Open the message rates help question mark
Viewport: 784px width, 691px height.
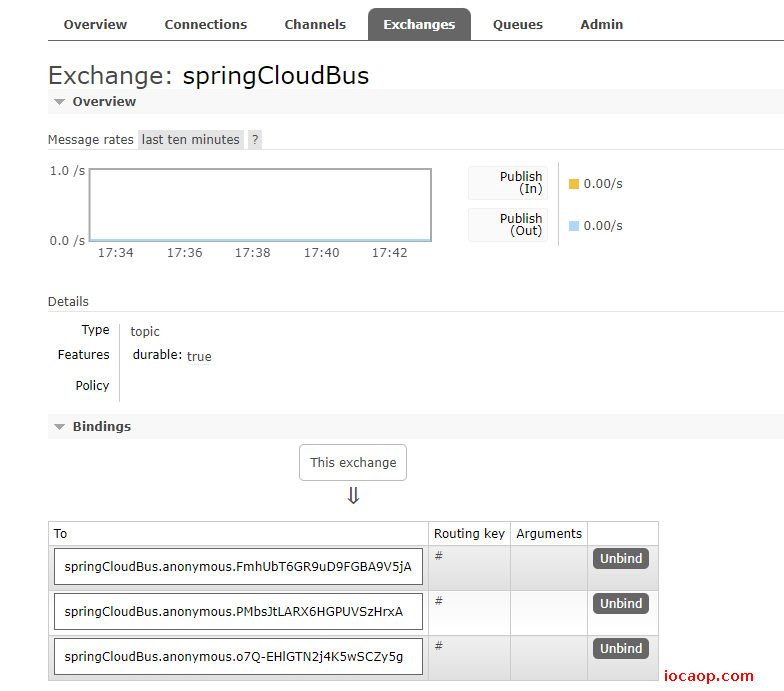pos(255,140)
